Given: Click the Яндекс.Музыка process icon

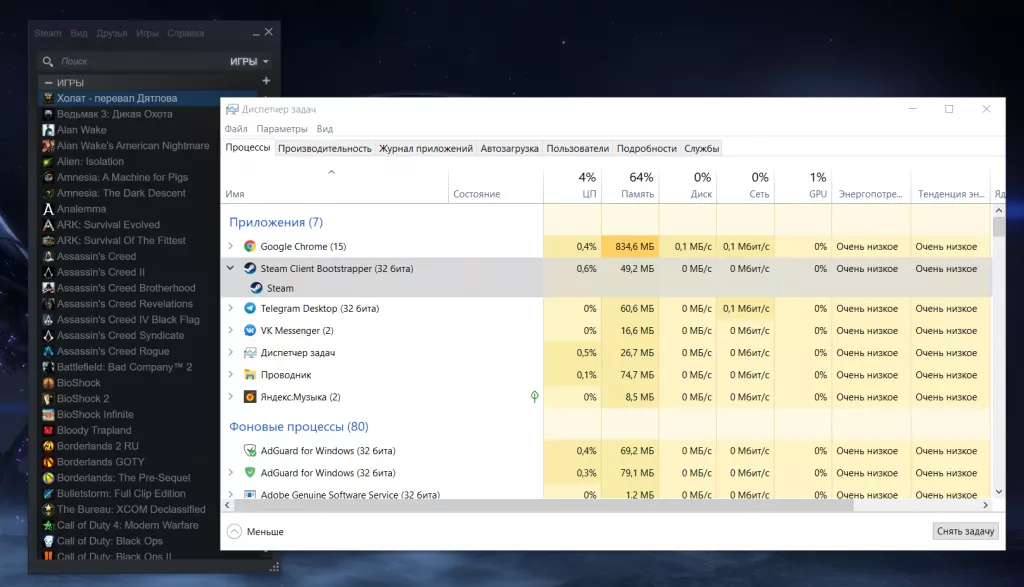Looking at the screenshot, I should click(250, 397).
